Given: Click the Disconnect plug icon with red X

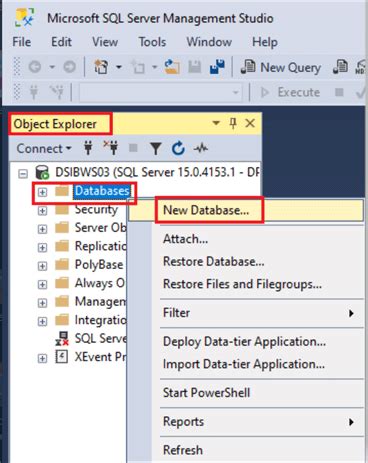Looking at the screenshot, I should (111, 148).
